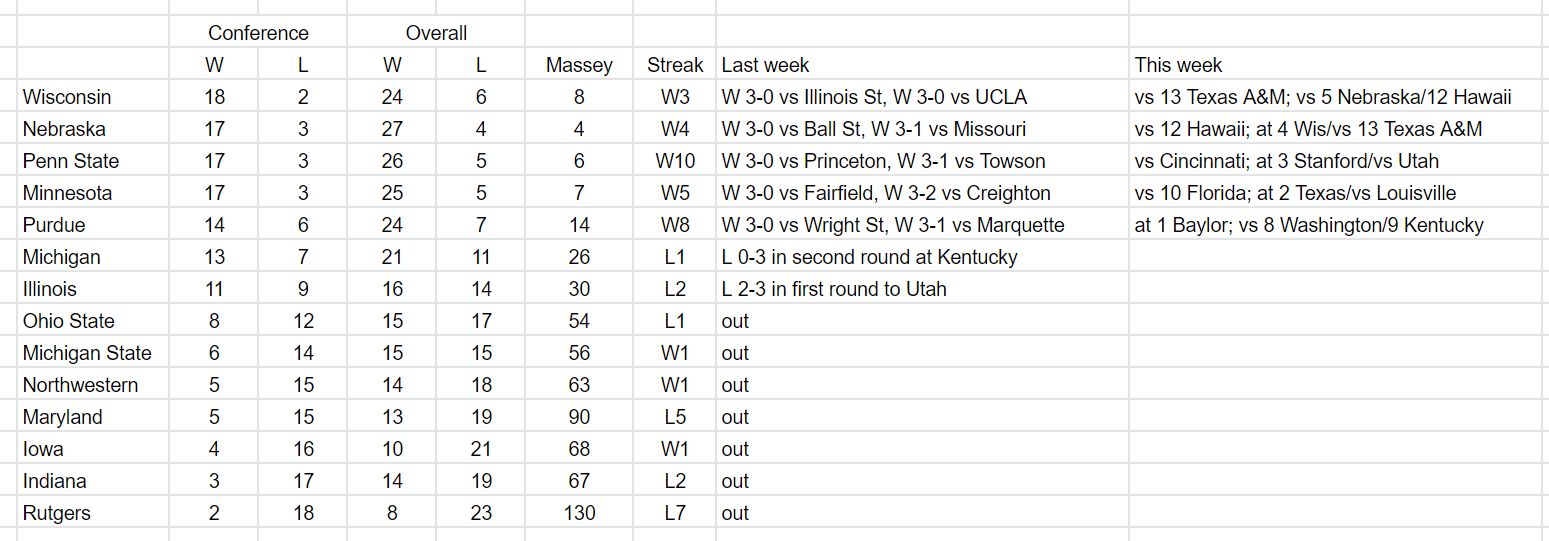Click Penn State's W10 streak cell
The height and width of the screenshot is (541, 1549).
[675, 161]
